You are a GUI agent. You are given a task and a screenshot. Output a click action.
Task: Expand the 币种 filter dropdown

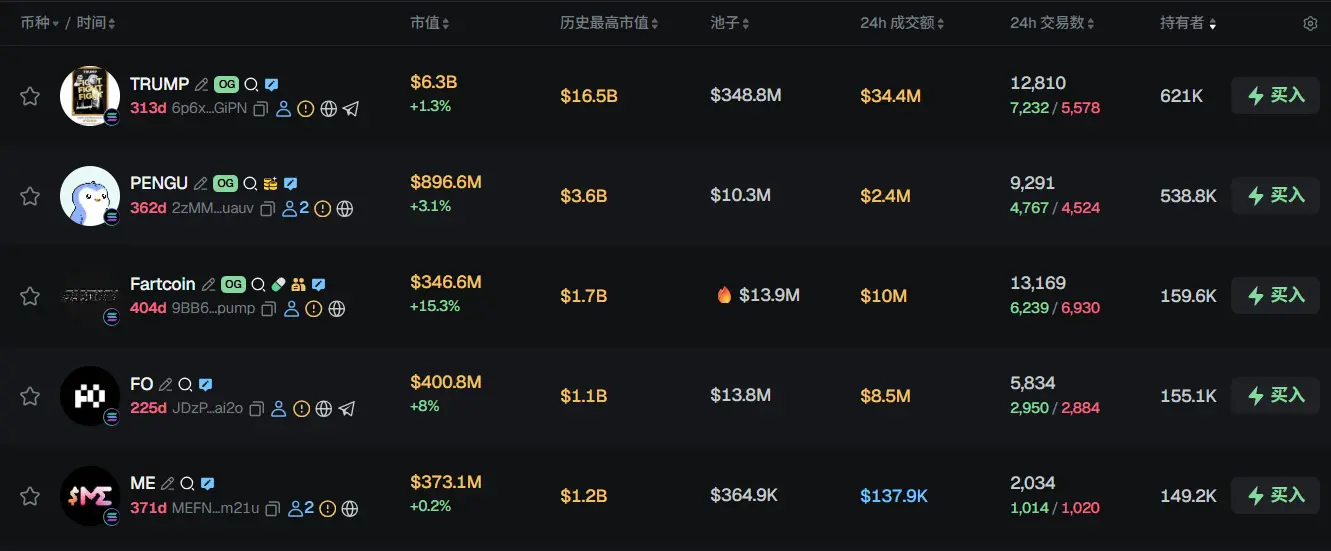pos(39,23)
